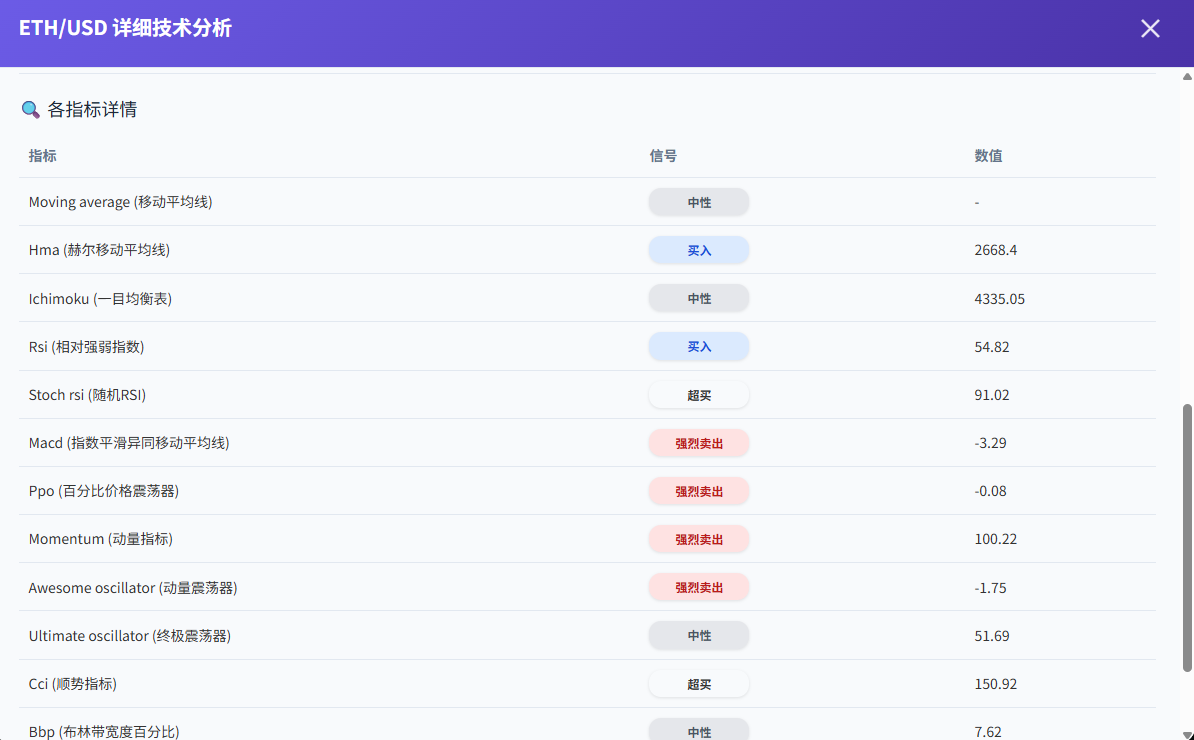Click the Ppo value -0.08
This screenshot has height=740, width=1194.
pyautogui.click(x=990, y=491)
